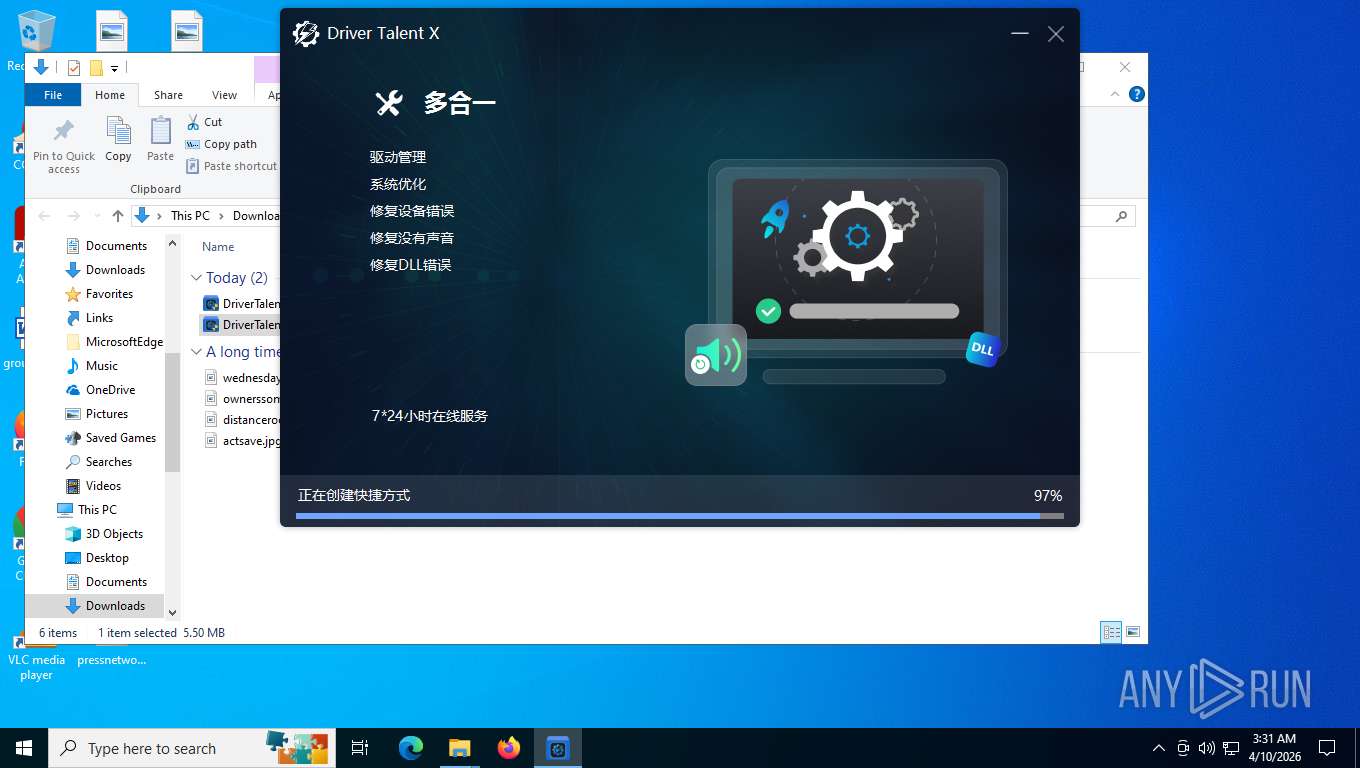Click the 修复没有声音 feature text
Screen dimensions: 1360x768
412,238
